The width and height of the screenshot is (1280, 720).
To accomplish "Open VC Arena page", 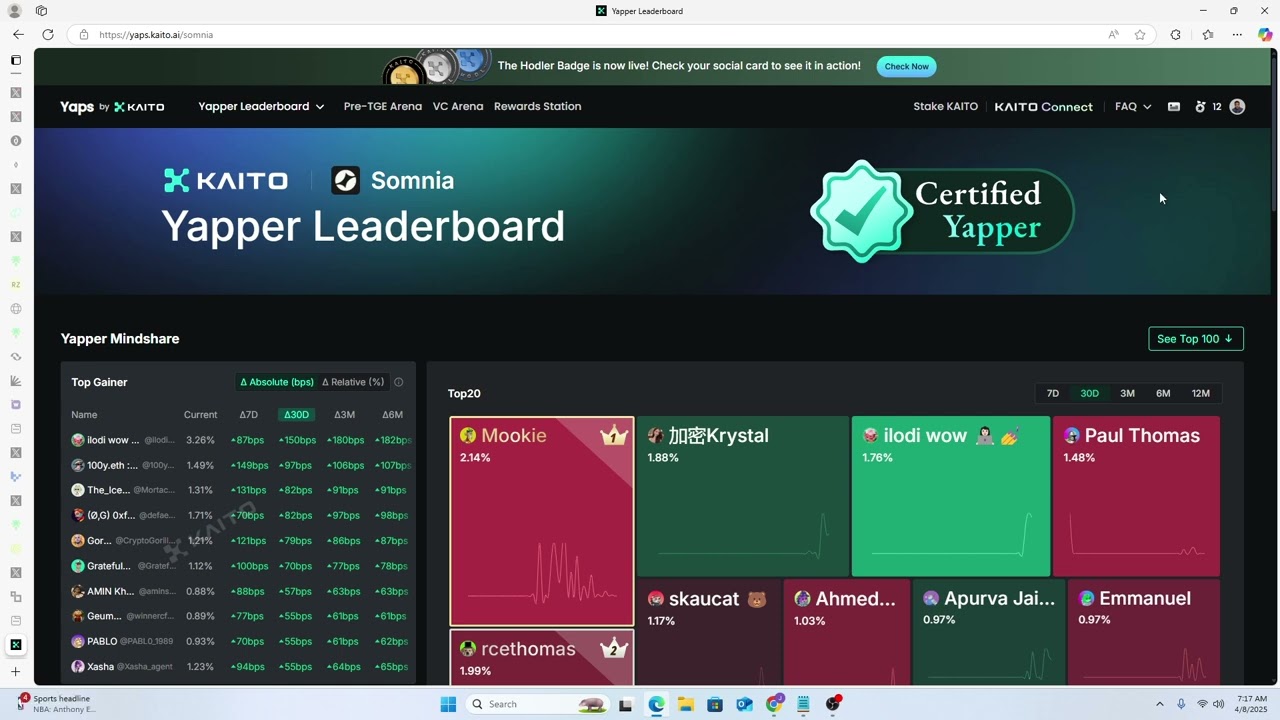I will coord(458,107).
